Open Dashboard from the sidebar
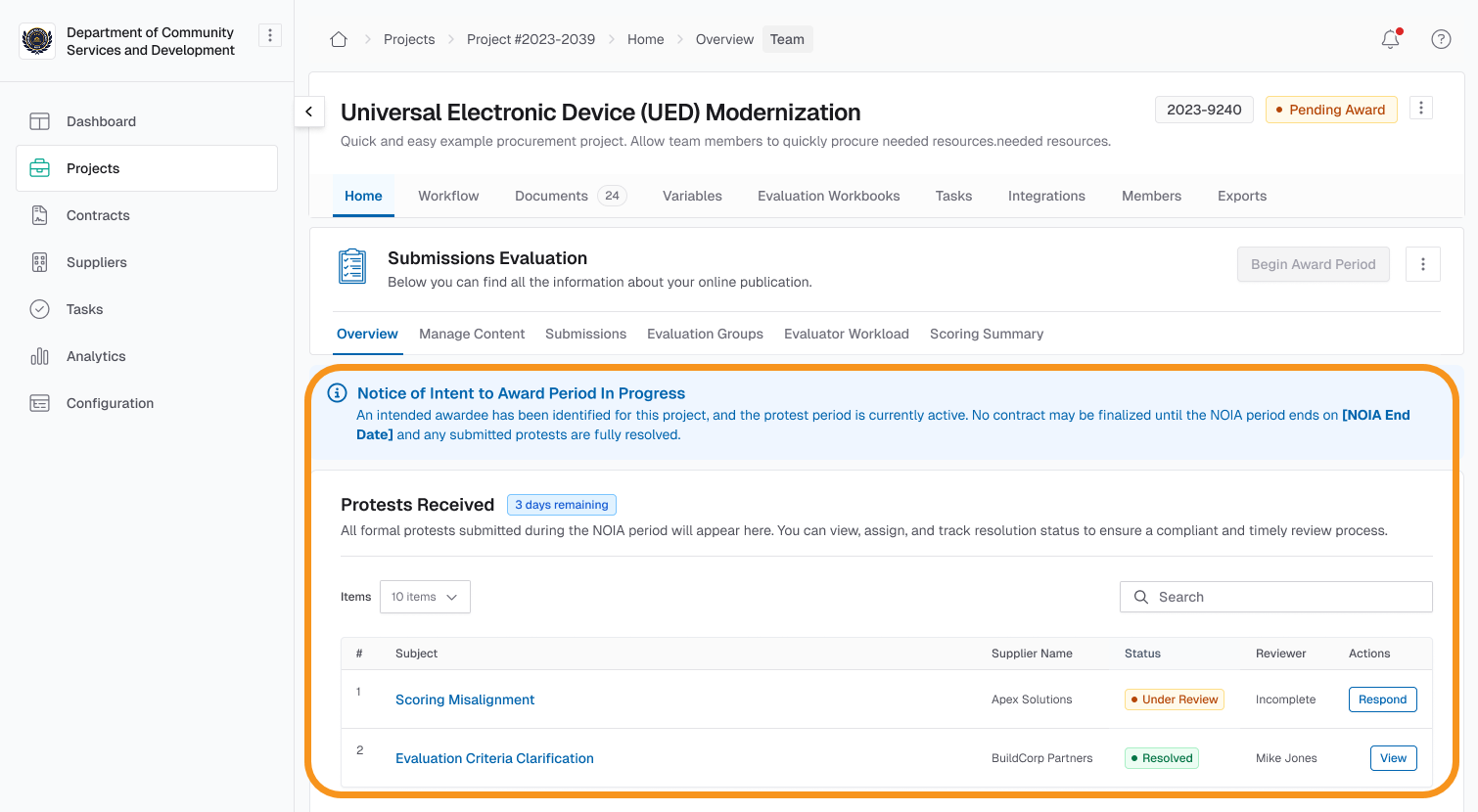1478x812 pixels. [x=101, y=121]
